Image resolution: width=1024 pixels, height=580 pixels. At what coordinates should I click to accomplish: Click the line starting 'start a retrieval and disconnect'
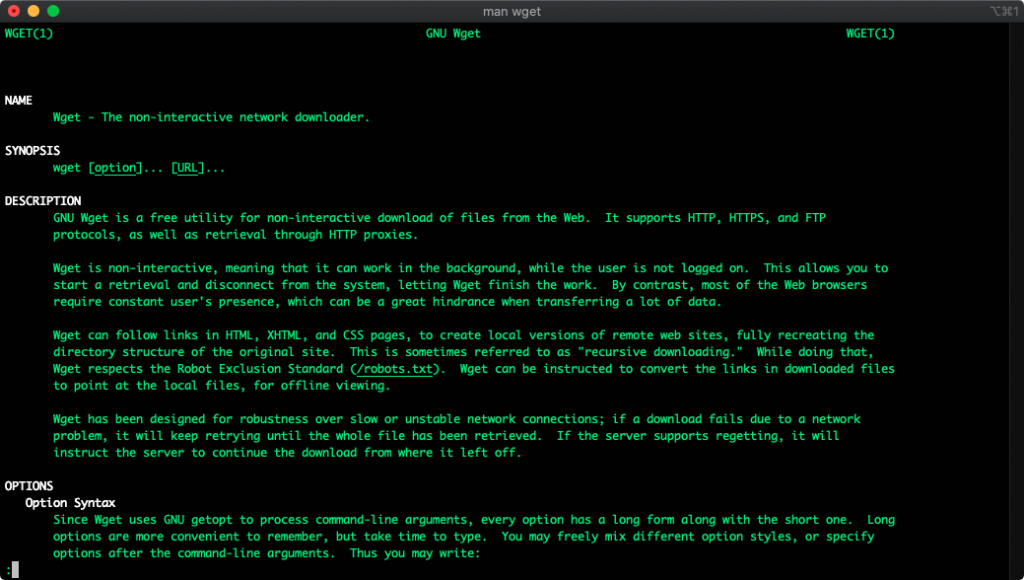pyautogui.click(x=460, y=285)
